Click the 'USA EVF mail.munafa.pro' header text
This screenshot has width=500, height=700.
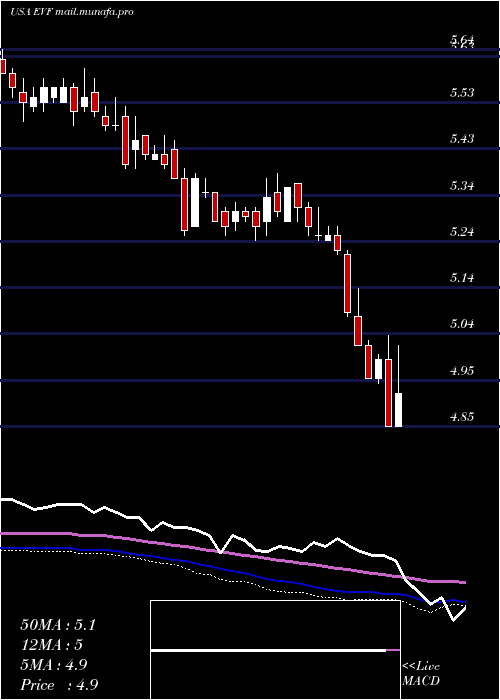pyautogui.click(x=72, y=12)
